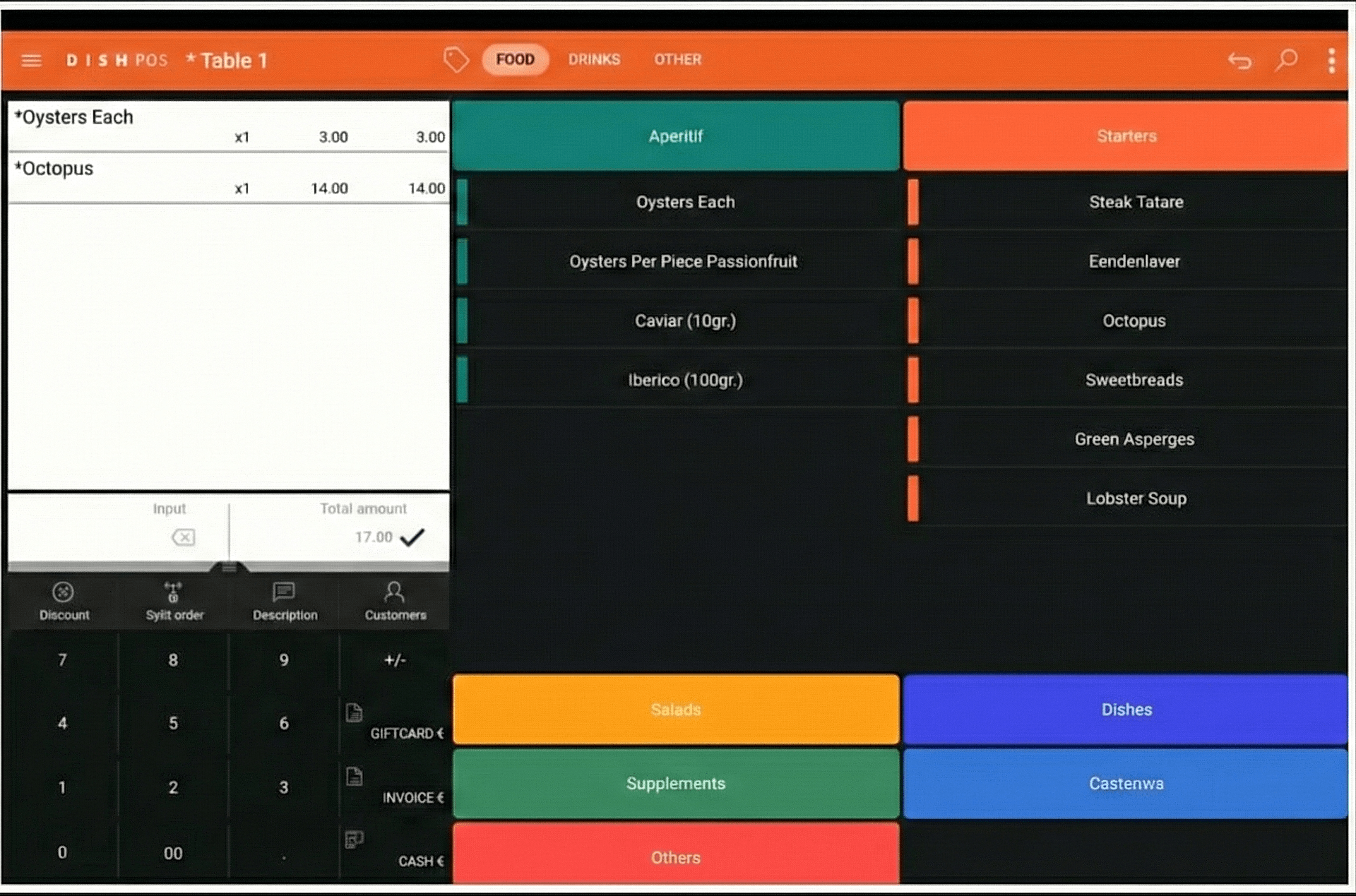Confirm total with the checkmark
This screenshot has height=896, width=1356.
tap(412, 537)
